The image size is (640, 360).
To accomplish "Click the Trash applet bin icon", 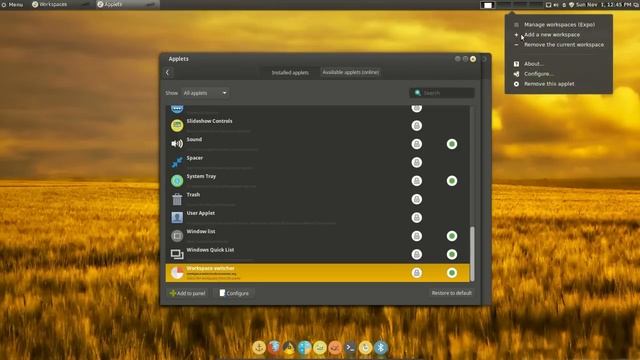I will tap(177, 199).
